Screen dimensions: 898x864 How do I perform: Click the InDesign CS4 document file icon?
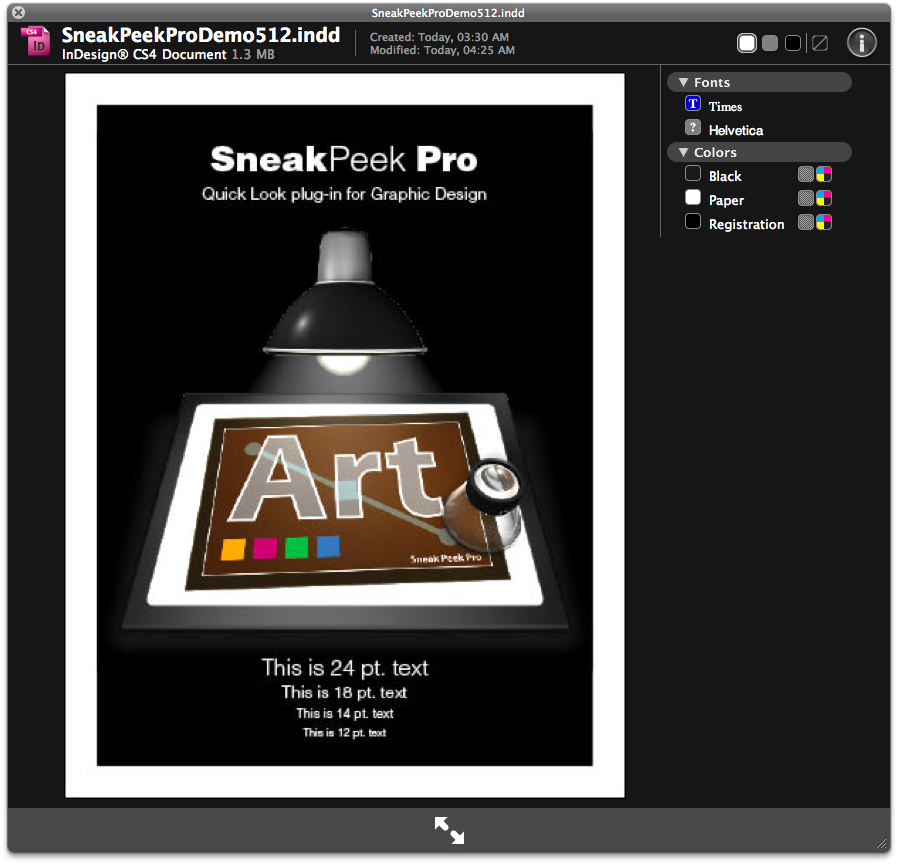(x=36, y=42)
